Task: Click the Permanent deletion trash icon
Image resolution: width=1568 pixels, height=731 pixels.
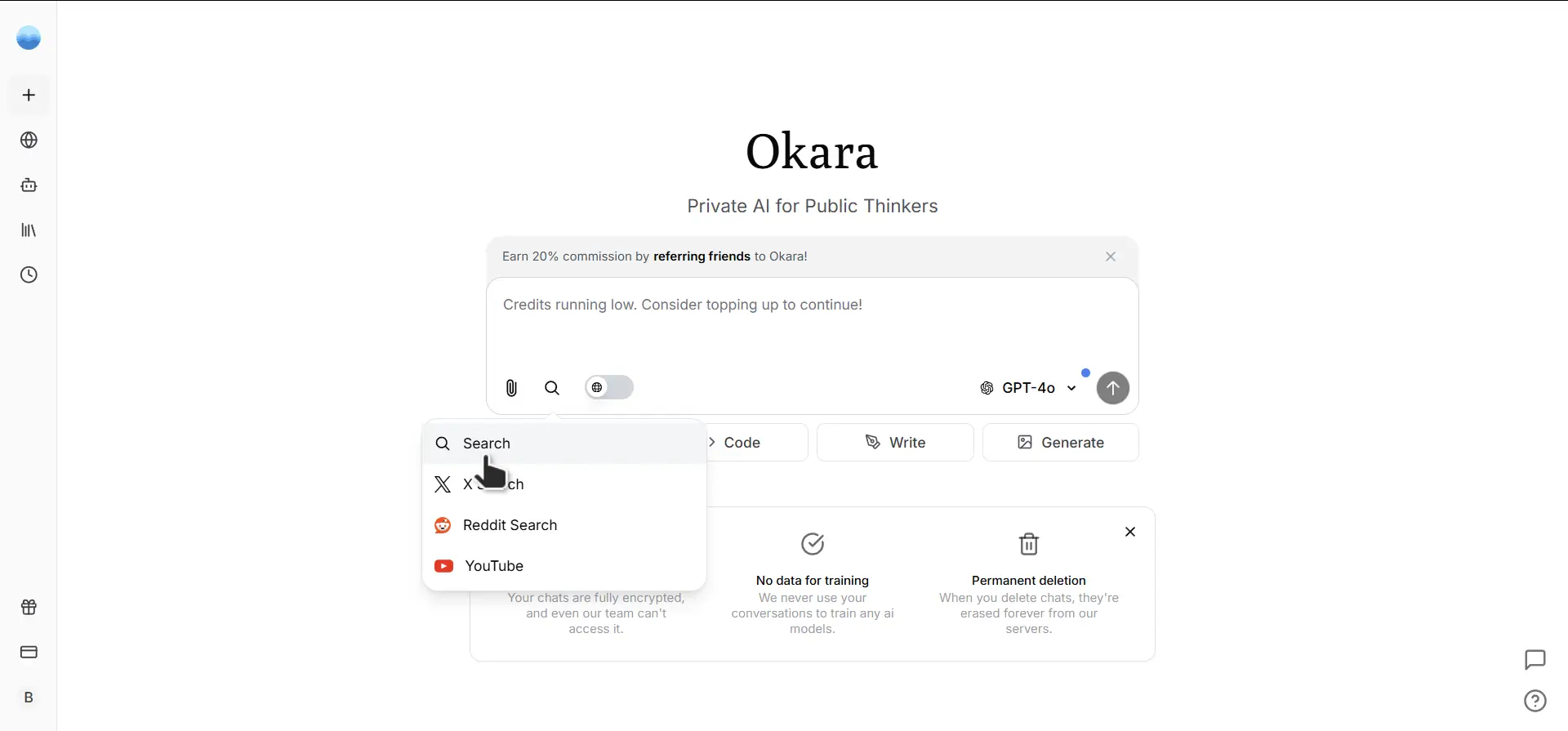Action: 1029,544
